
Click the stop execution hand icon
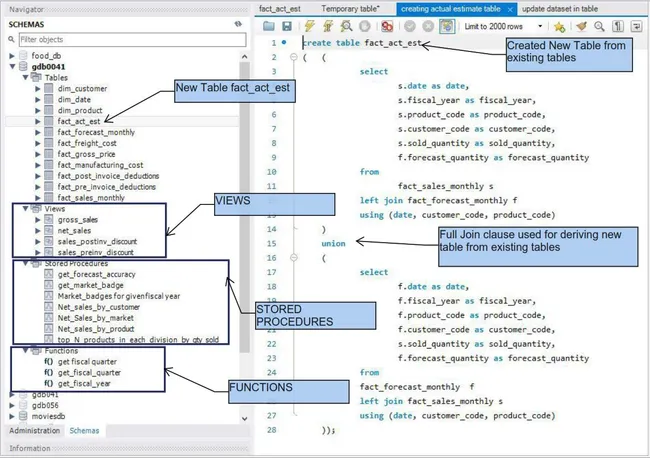365,27
